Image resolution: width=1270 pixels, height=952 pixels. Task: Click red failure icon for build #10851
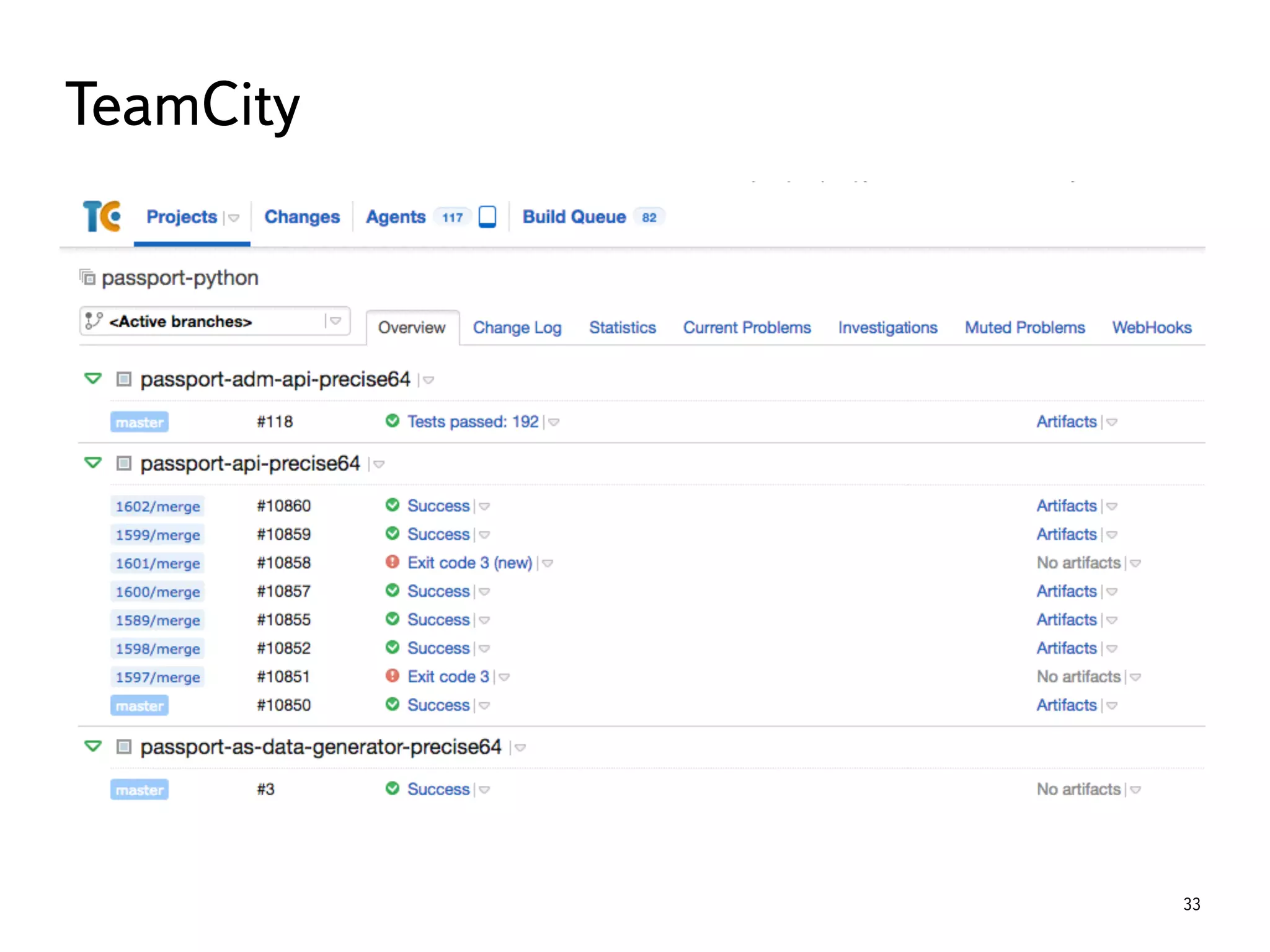[x=393, y=676]
